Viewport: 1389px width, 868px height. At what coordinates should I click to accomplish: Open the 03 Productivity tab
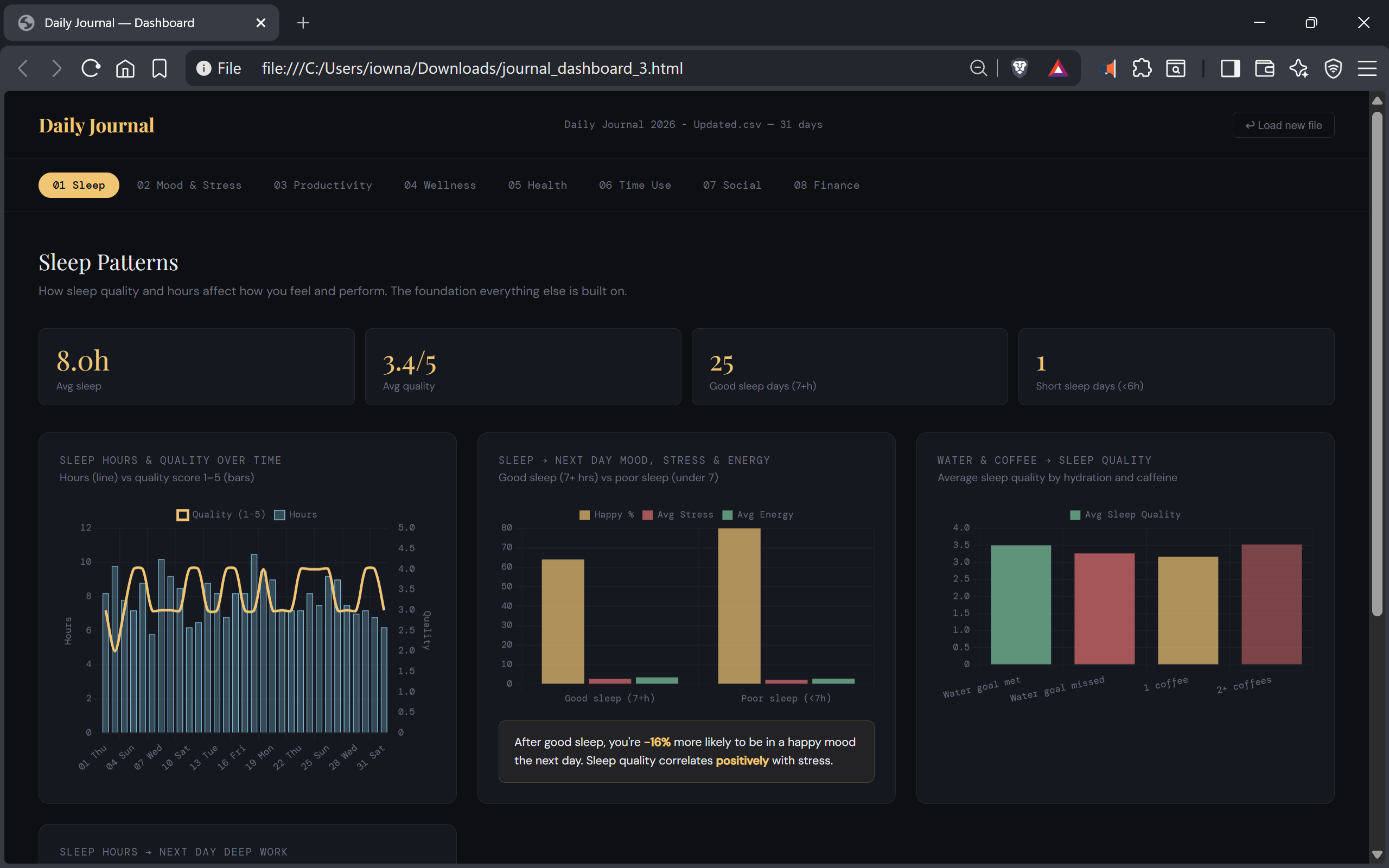pyautogui.click(x=323, y=185)
